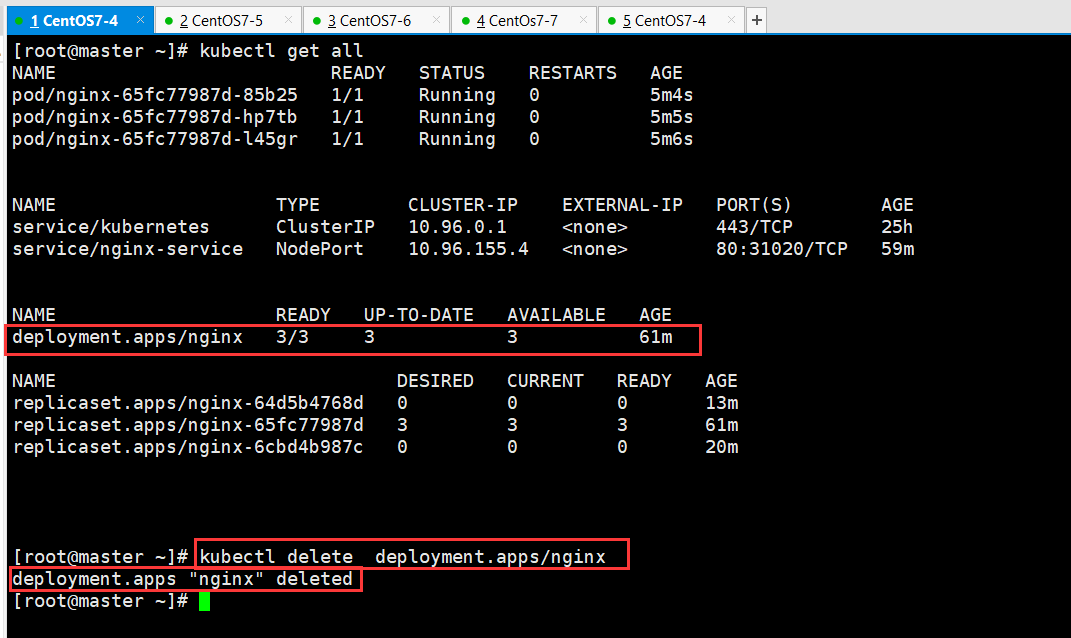The height and width of the screenshot is (638, 1071).
Task: Click the RESTARTS column header
Action: [x=572, y=73]
